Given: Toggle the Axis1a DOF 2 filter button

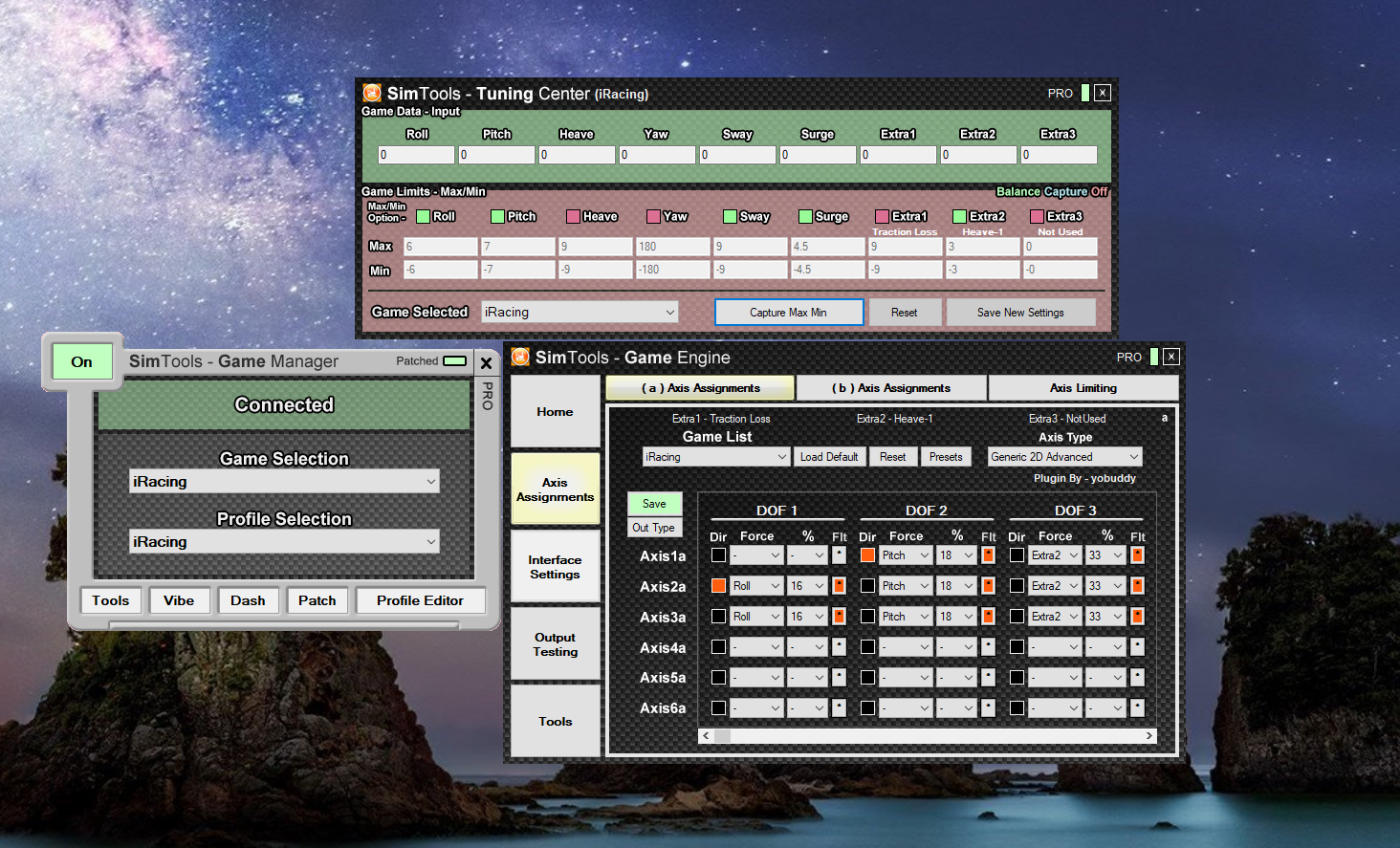Looking at the screenshot, I should [988, 554].
